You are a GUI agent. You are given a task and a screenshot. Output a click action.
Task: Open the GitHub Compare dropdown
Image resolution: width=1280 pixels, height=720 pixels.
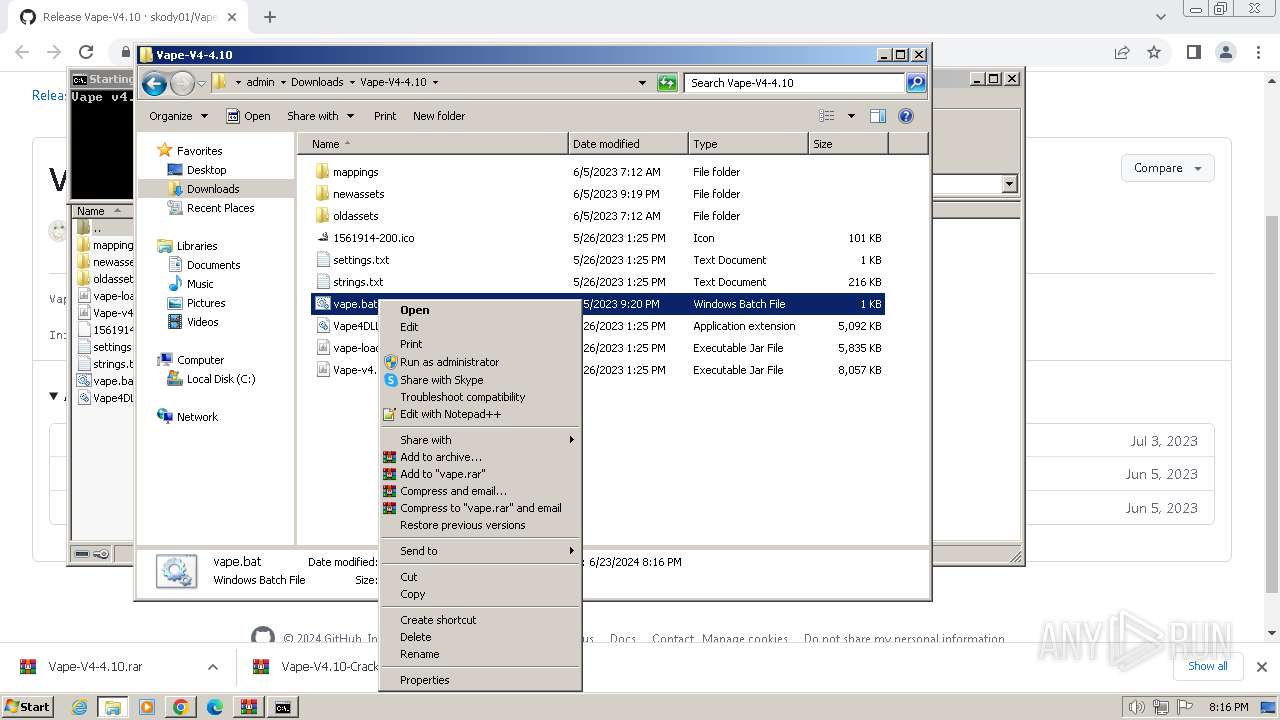coord(1167,168)
